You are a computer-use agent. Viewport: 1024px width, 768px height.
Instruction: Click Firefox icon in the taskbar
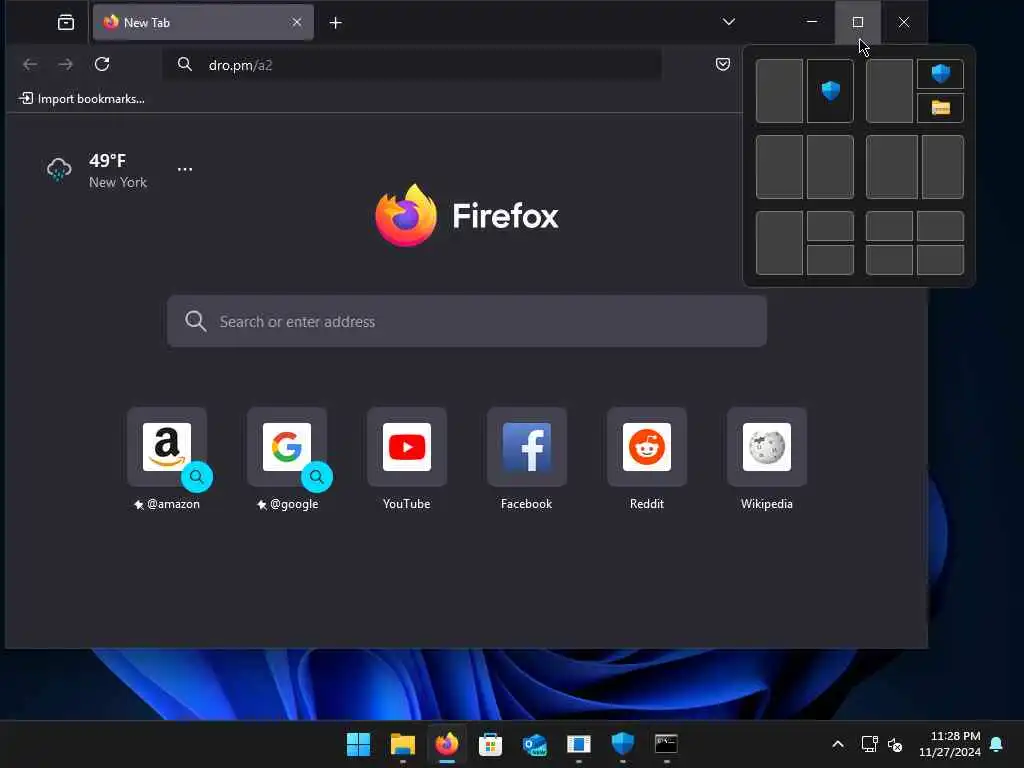447,744
